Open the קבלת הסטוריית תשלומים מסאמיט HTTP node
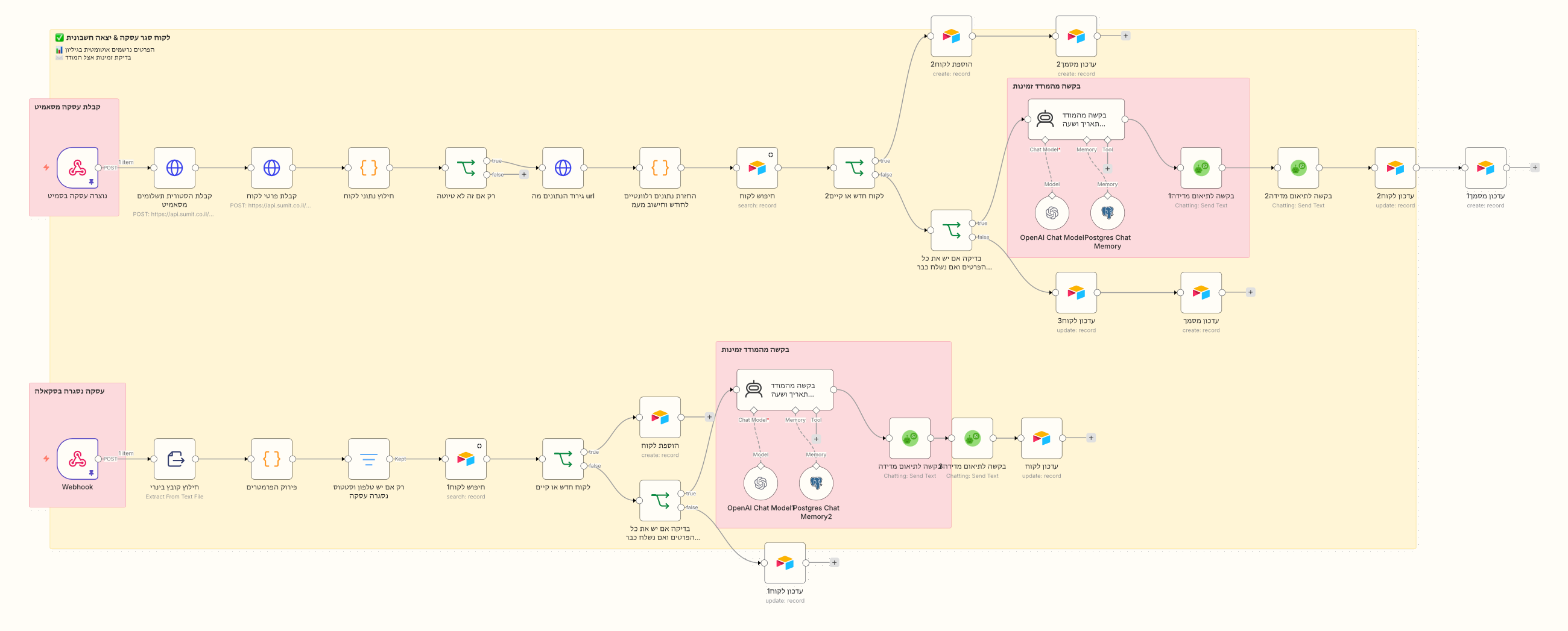Screen dimensions: 1568x631 (x=175, y=168)
